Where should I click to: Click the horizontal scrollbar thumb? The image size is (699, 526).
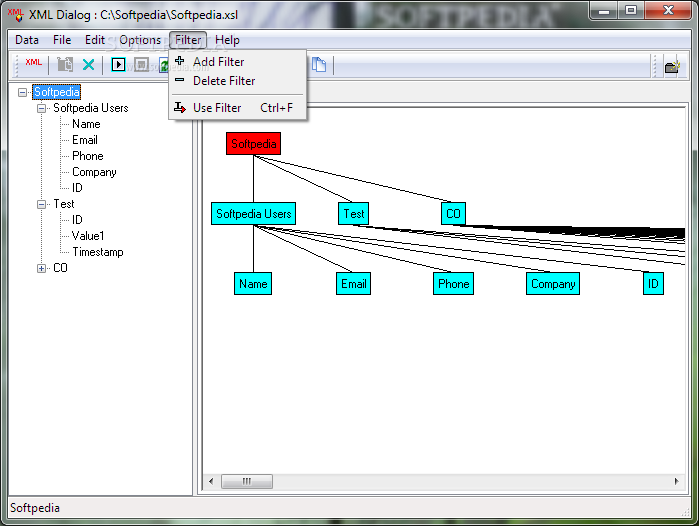pyautogui.click(x=247, y=481)
